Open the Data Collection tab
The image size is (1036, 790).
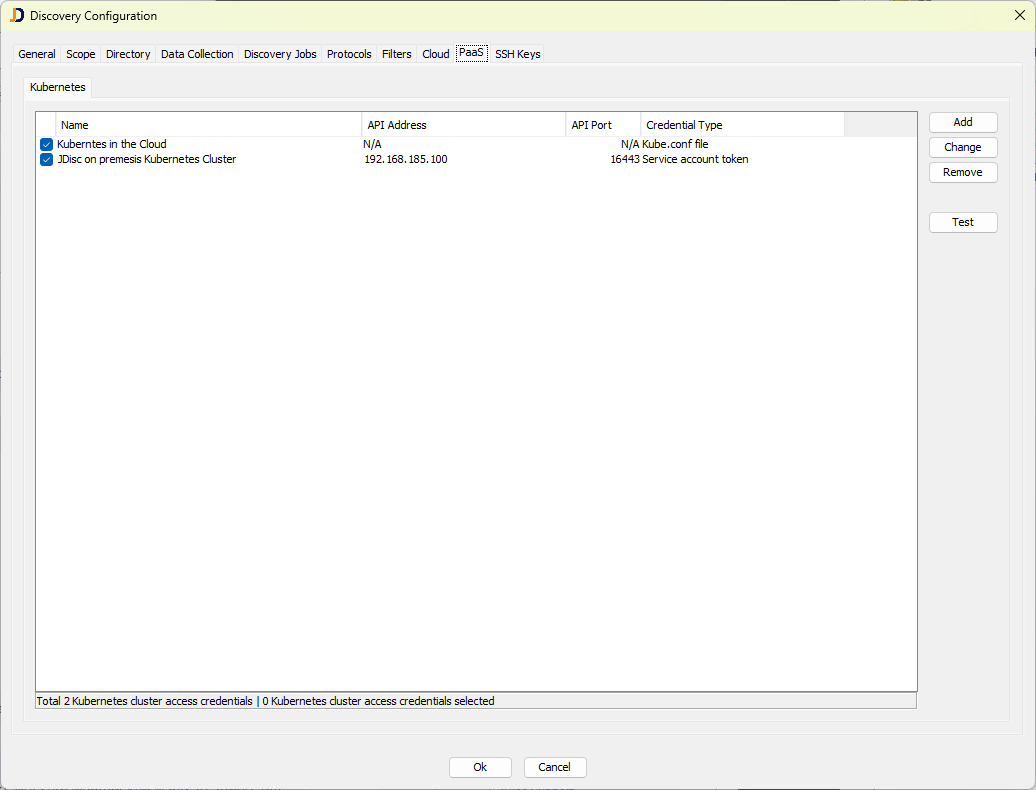pos(197,54)
